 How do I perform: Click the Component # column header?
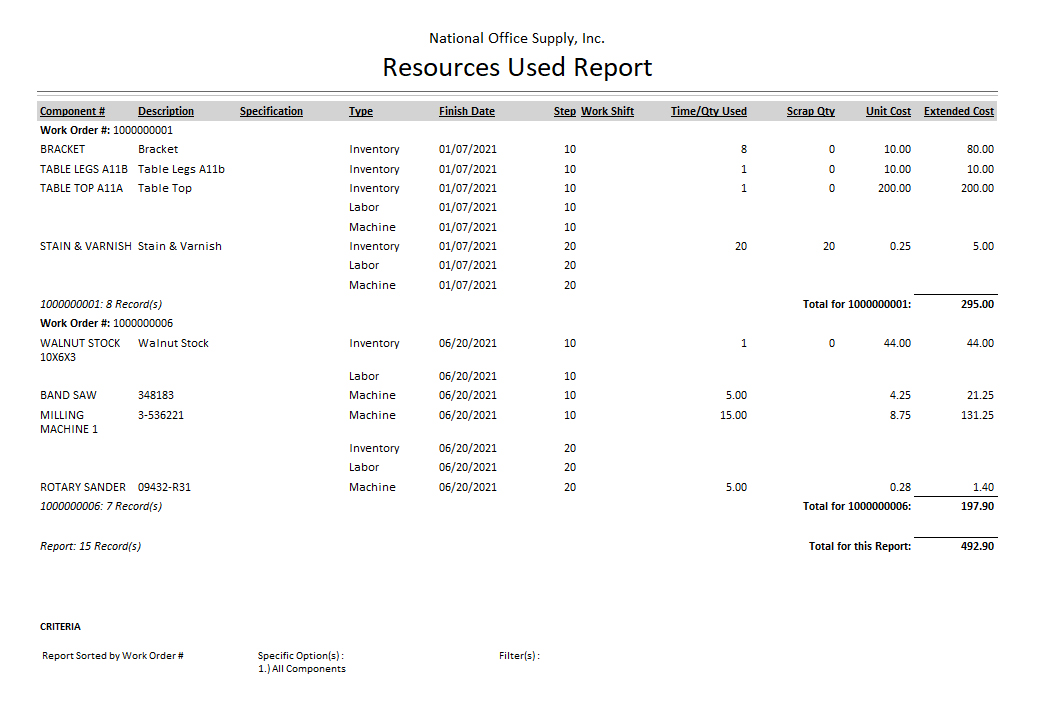pyautogui.click(x=72, y=111)
